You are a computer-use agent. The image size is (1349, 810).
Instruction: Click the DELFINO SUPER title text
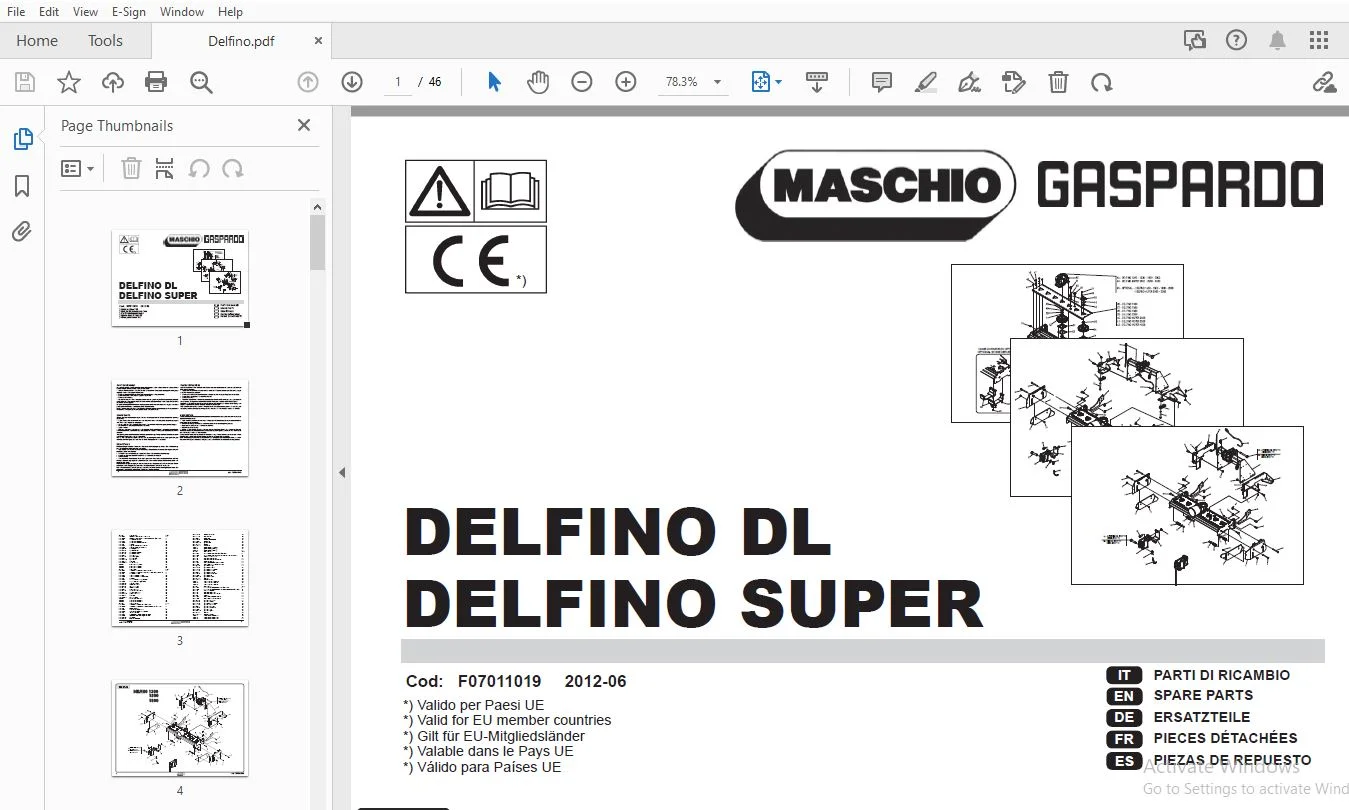coord(694,604)
